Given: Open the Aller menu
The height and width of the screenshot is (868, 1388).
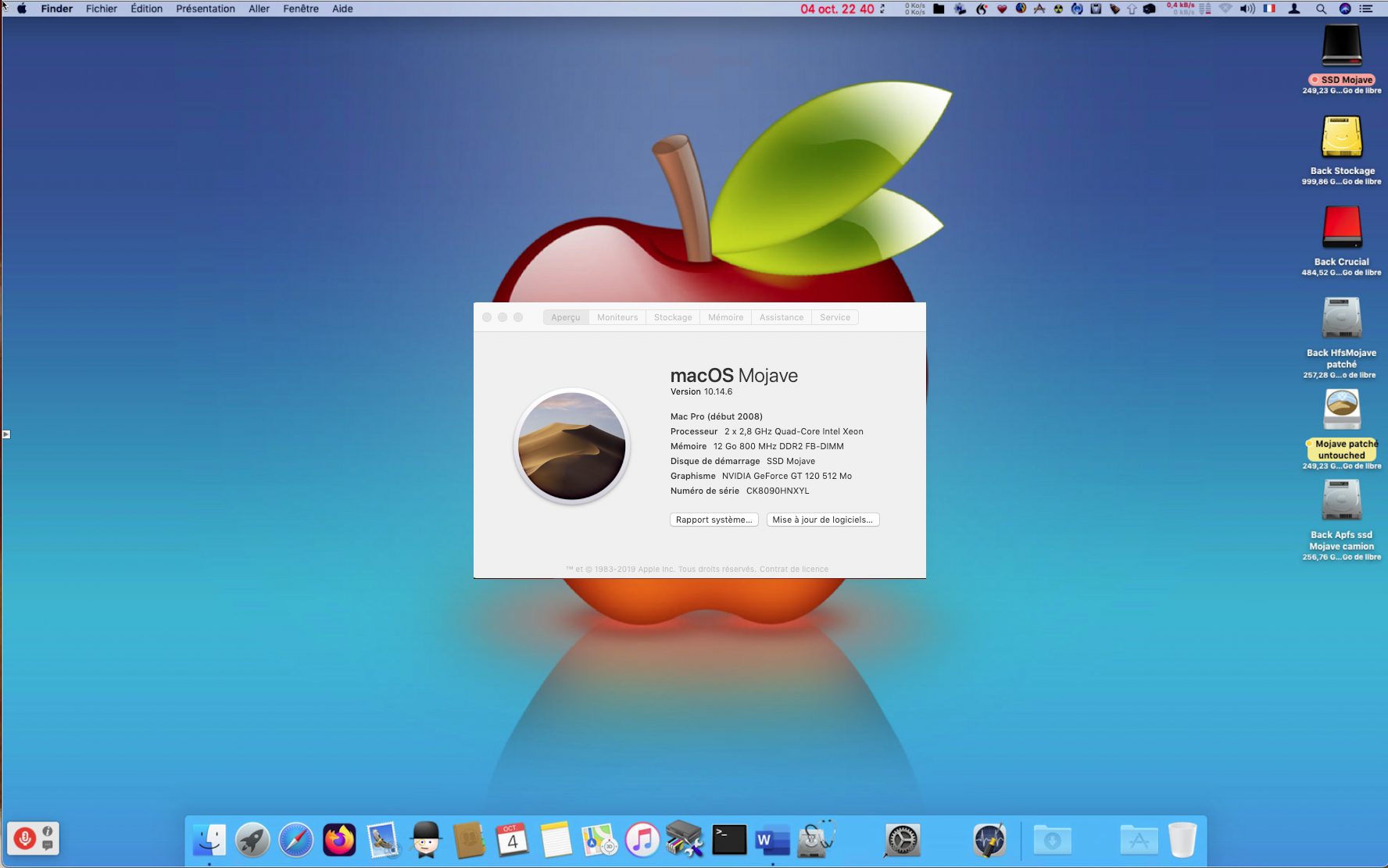Looking at the screenshot, I should tap(259, 9).
